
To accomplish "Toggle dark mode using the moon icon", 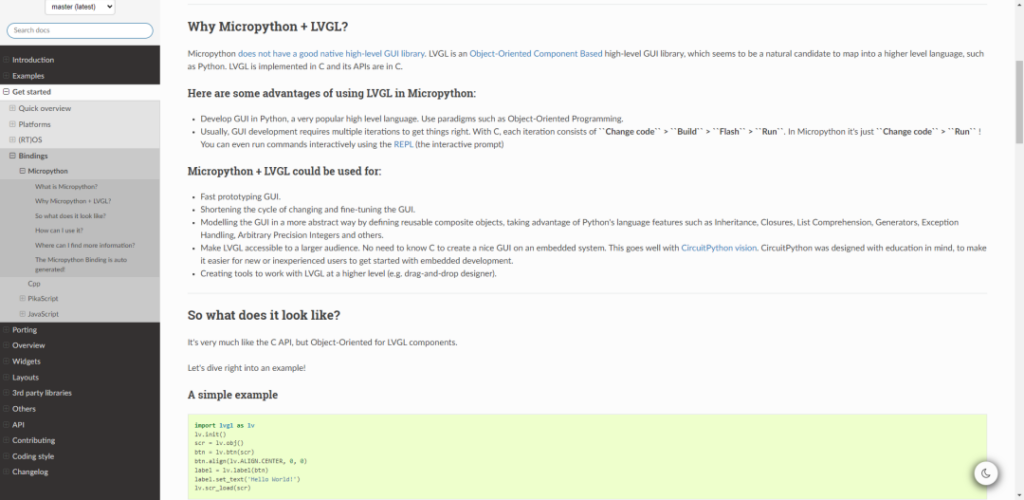I will 986,472.
